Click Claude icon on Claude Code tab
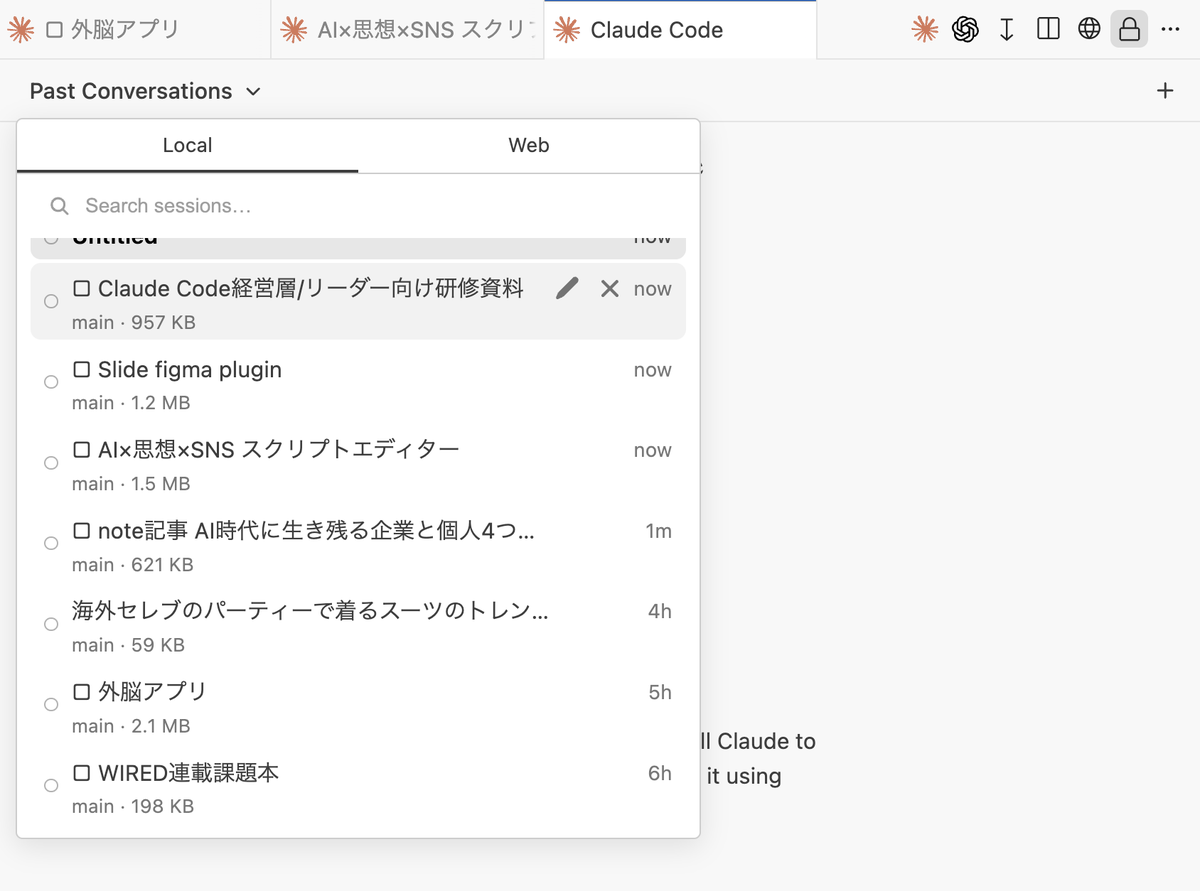Viewport: 1200px width, 891px height. 566,30
